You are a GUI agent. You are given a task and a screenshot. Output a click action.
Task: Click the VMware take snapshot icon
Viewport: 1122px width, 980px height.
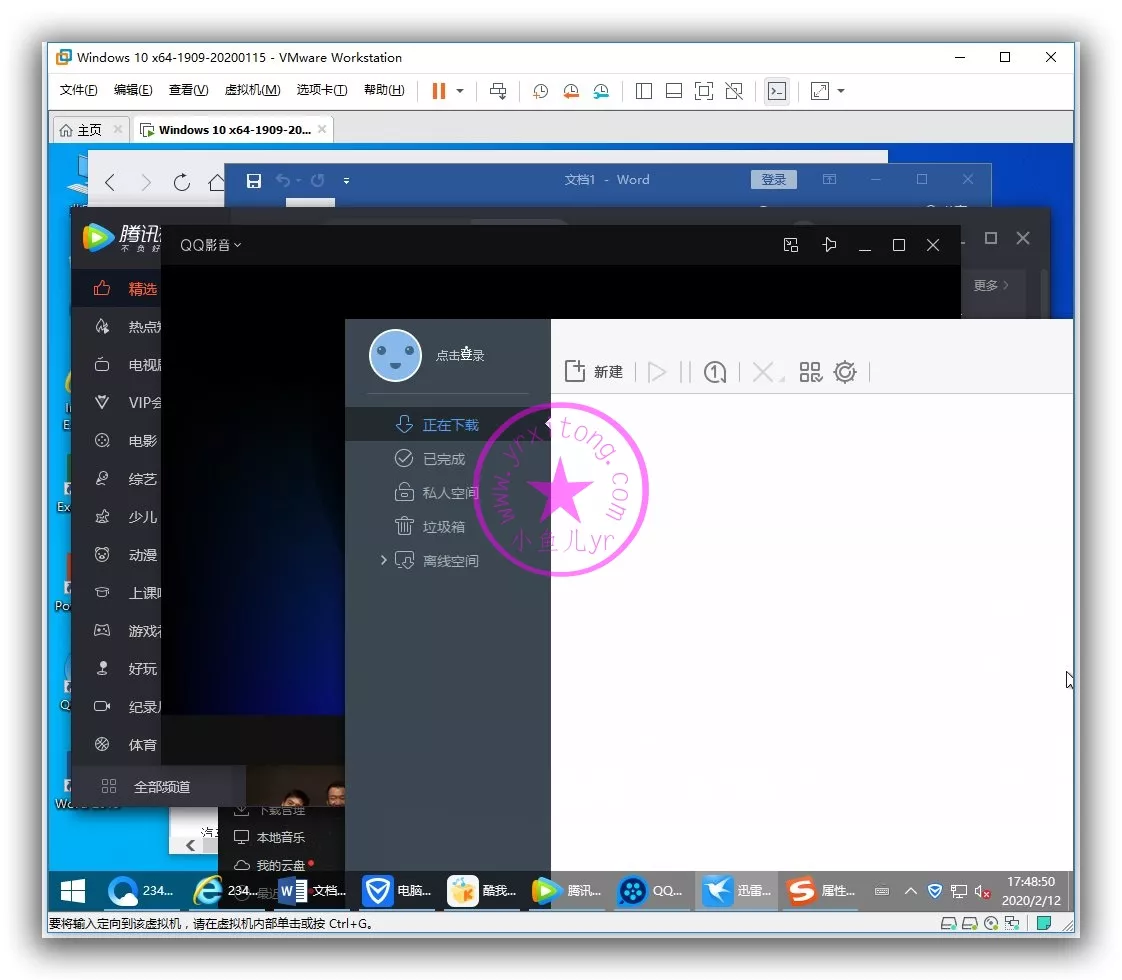click(x=540, y=91)
